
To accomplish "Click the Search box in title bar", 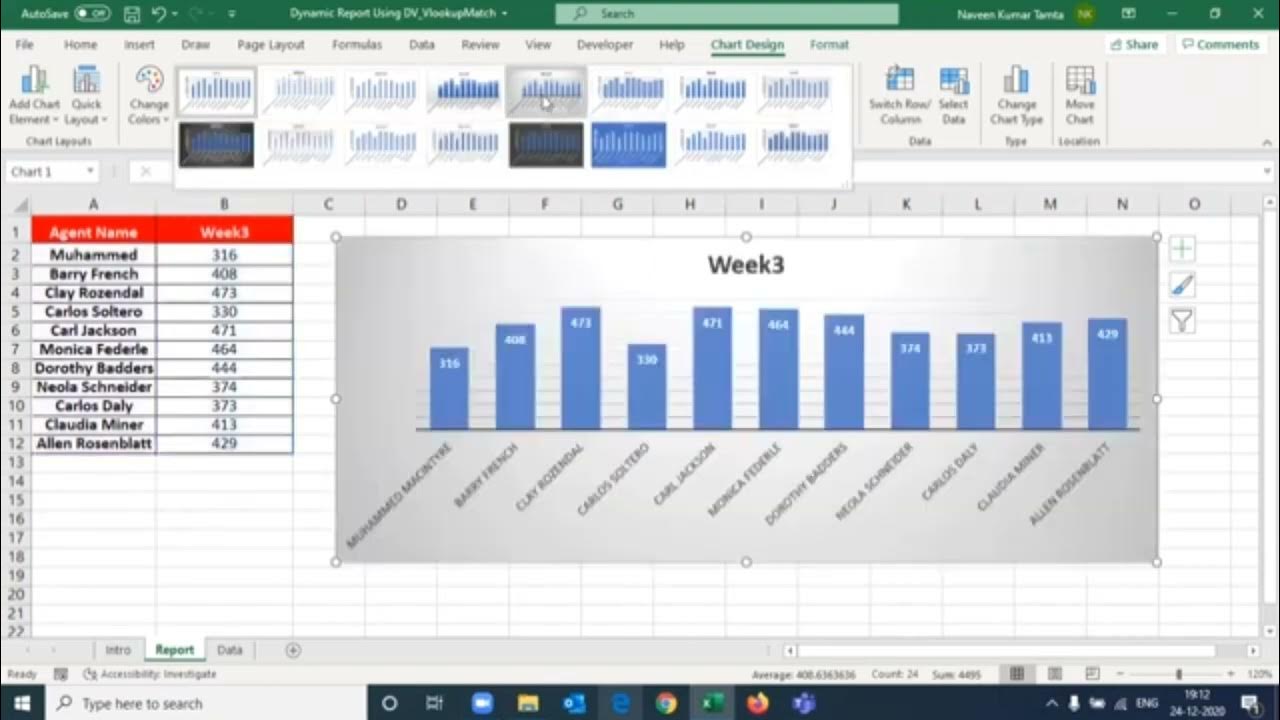I will coord(727,14).
